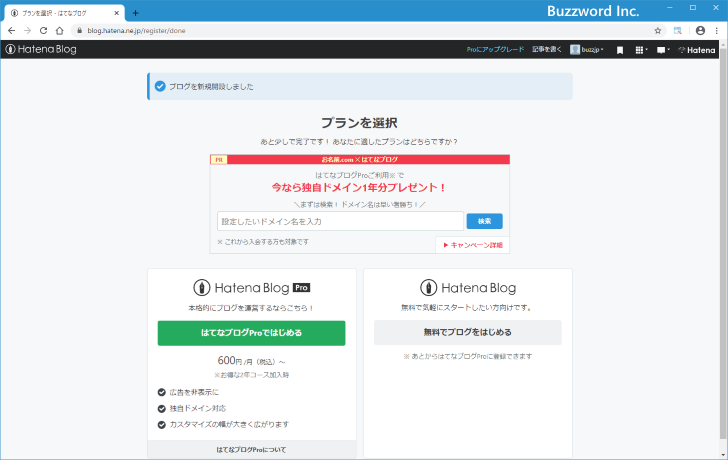Screen dimensions: 728x460
Task: Click the Hatena Blog Pro plan logo
Action: tap(252, 288)
